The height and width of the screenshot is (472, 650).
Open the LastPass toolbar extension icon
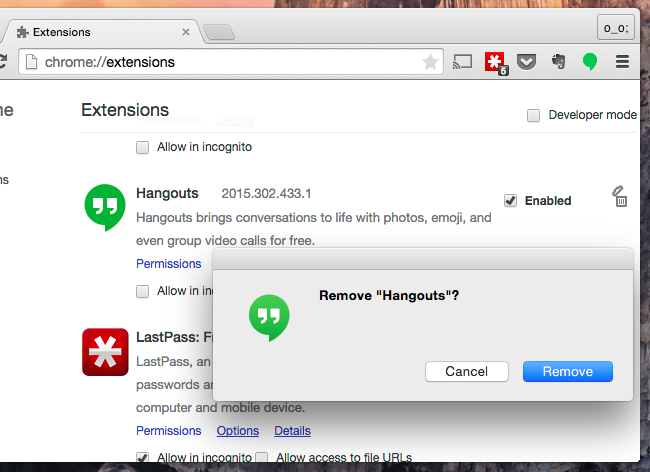point(496,63)
